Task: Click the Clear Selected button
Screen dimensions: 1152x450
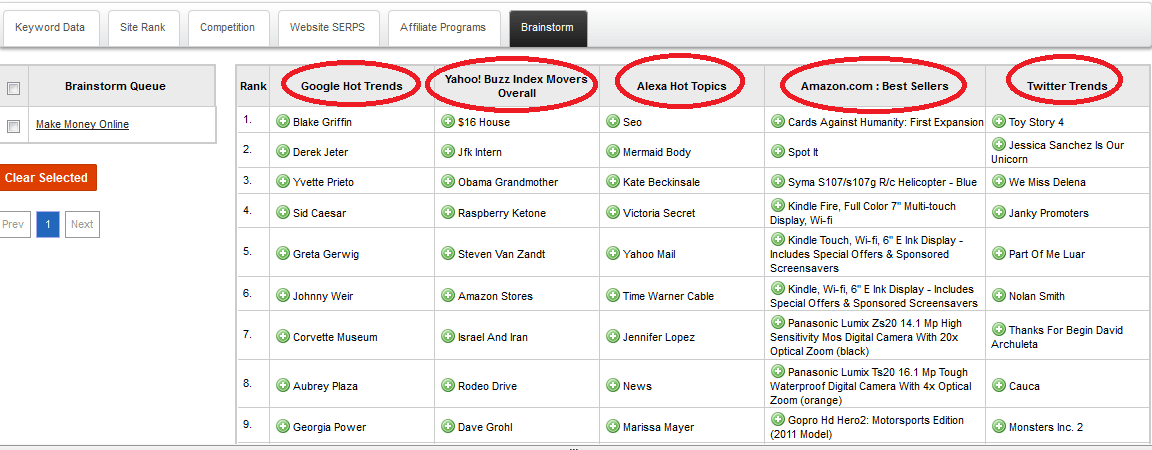Action: [46, 177]
